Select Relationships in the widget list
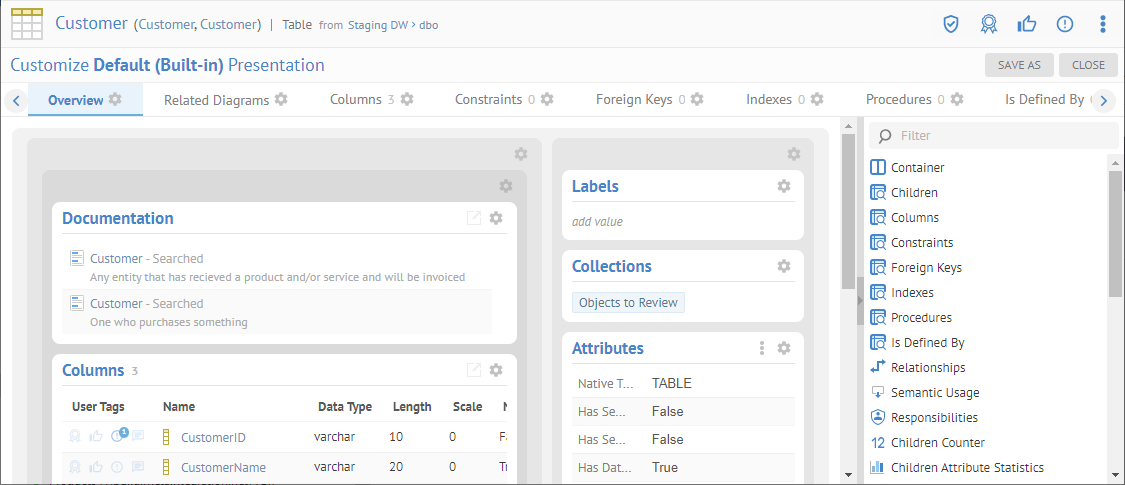The width and height of the screenshot is (1125, 485). pyautogui.click(x=927, y=367)
